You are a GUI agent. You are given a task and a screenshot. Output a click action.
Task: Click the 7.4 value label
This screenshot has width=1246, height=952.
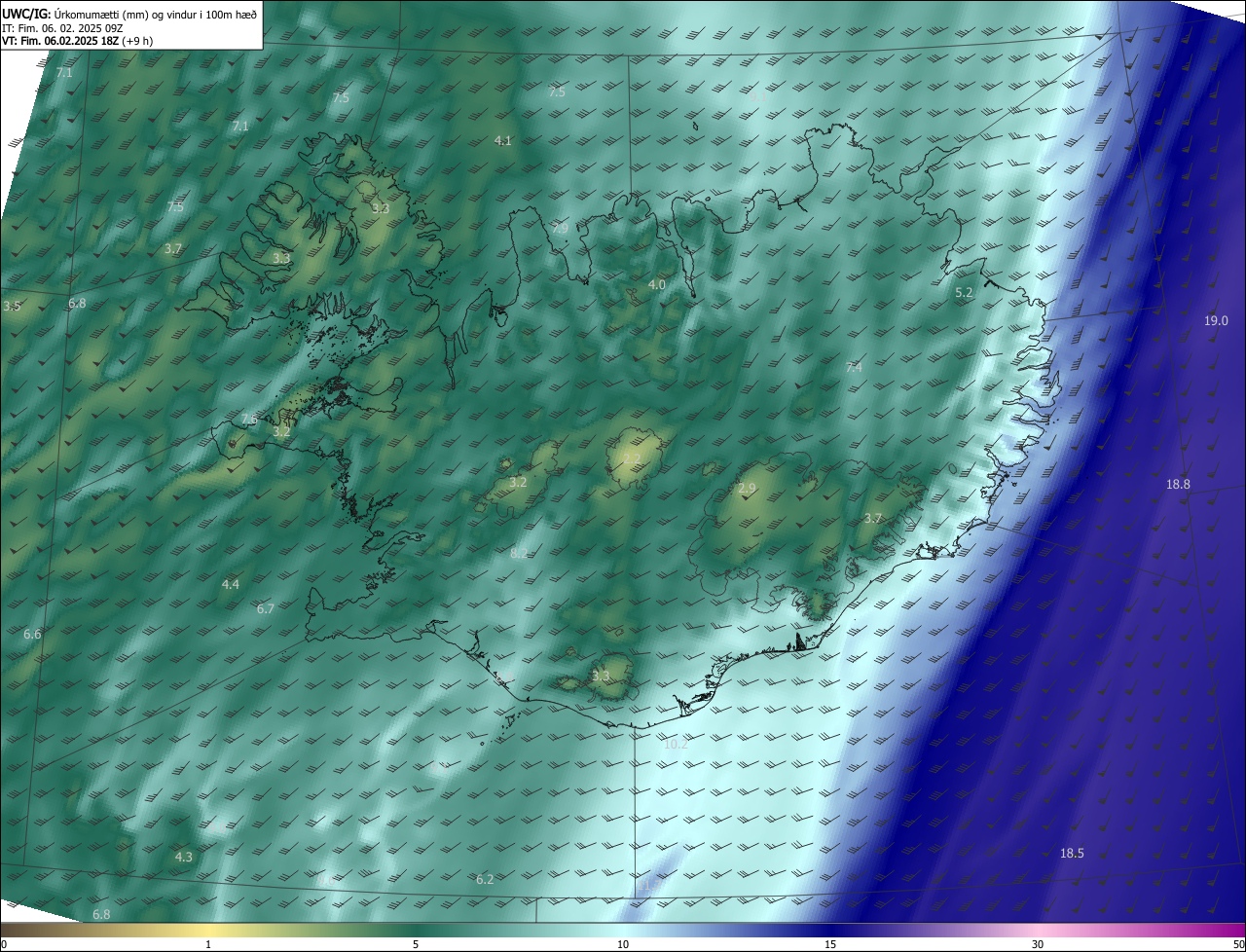(854, 367)
